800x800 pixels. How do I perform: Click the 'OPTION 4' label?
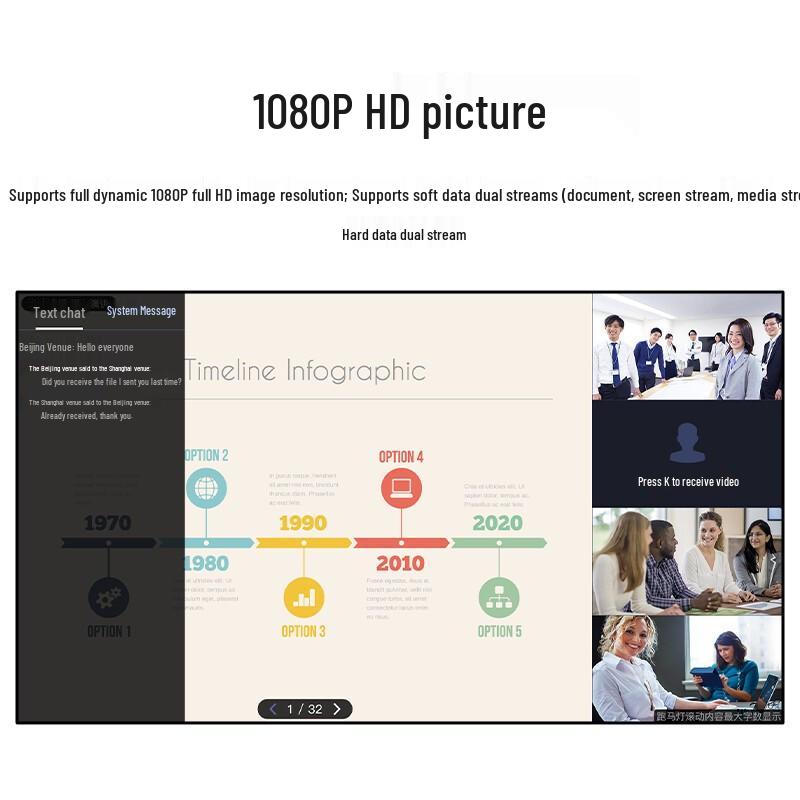[401, 457]
